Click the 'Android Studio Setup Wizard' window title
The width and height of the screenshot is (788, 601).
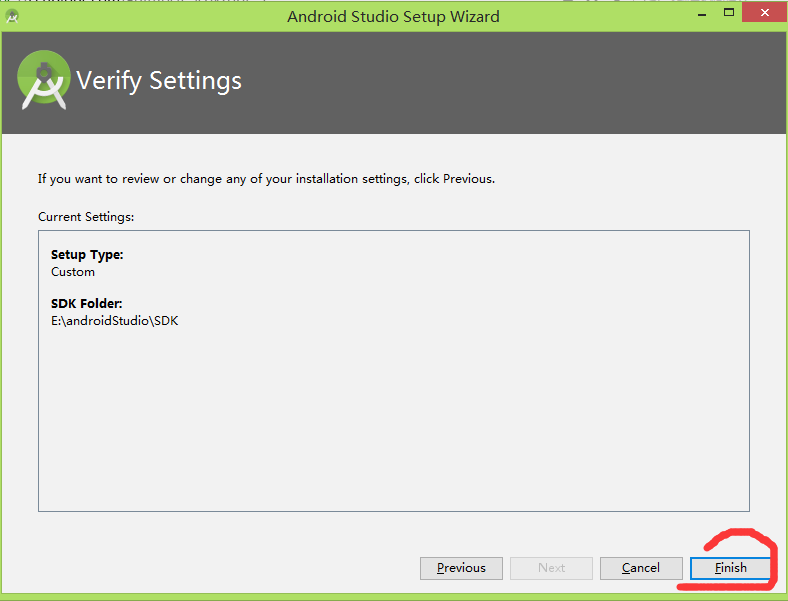click(x=393, y=17)
